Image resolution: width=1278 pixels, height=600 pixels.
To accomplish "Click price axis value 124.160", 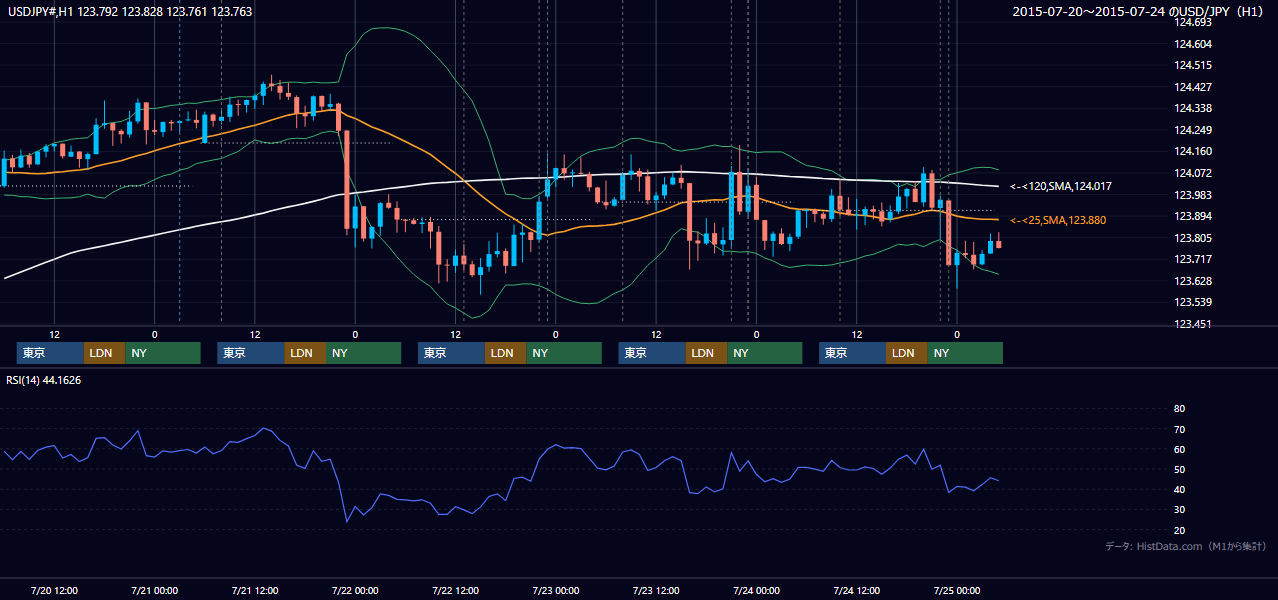I will click(x=1193, y=152).
